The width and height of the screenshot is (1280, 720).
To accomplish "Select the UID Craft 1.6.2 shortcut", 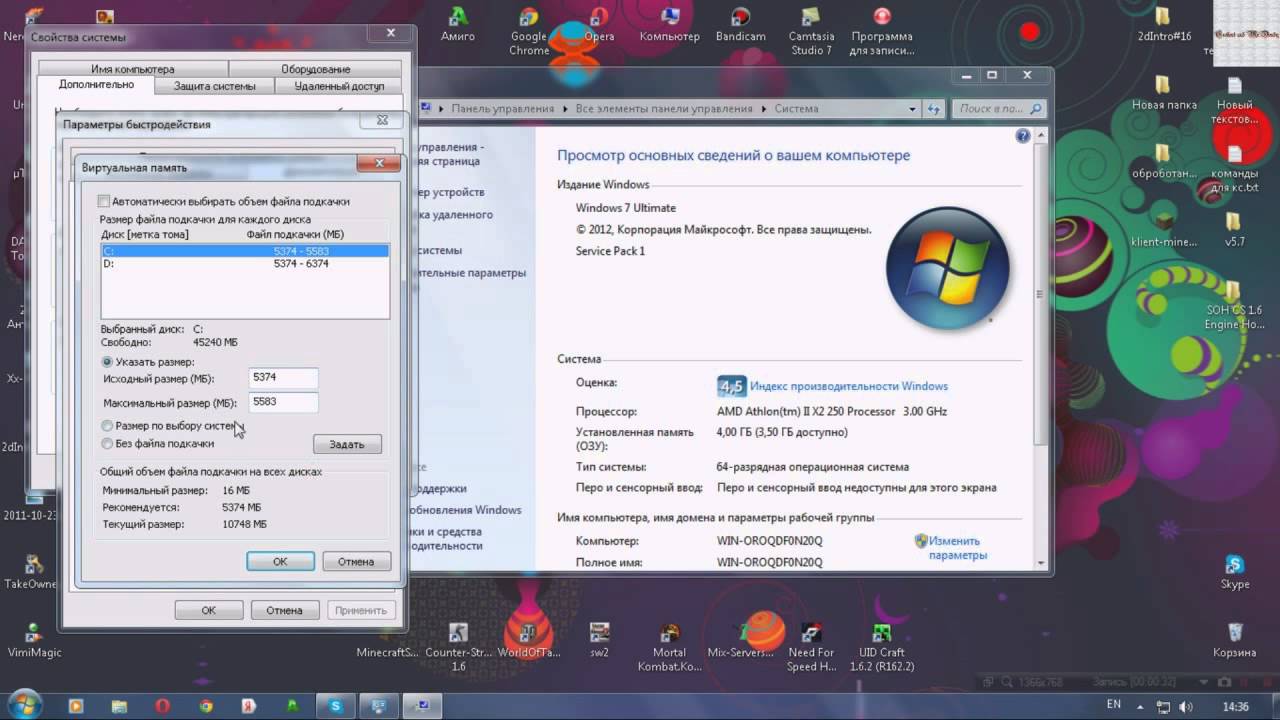I will [881, 647].
